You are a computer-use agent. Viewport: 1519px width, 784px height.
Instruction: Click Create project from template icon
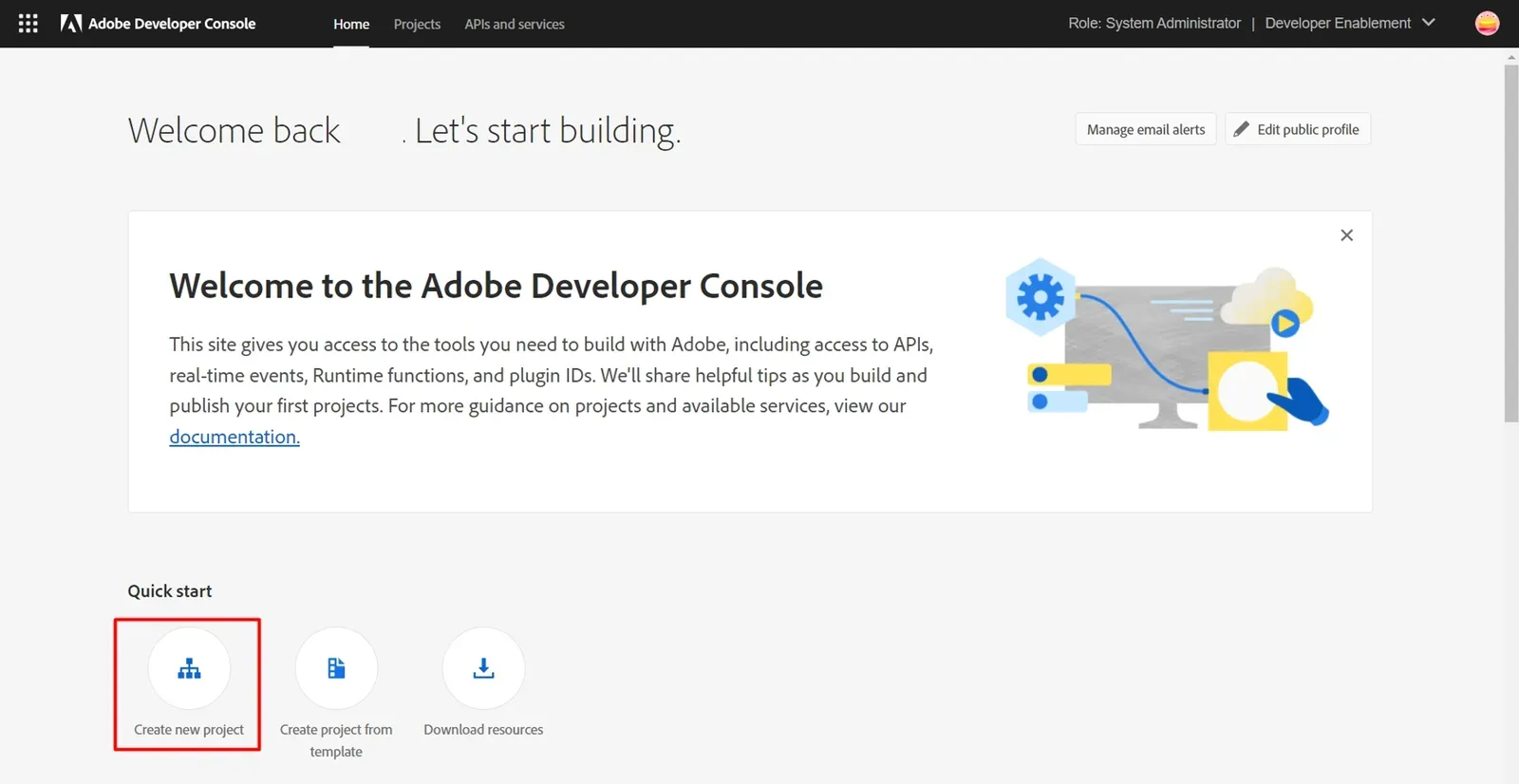pyautogui.click(x=336, y=668)
